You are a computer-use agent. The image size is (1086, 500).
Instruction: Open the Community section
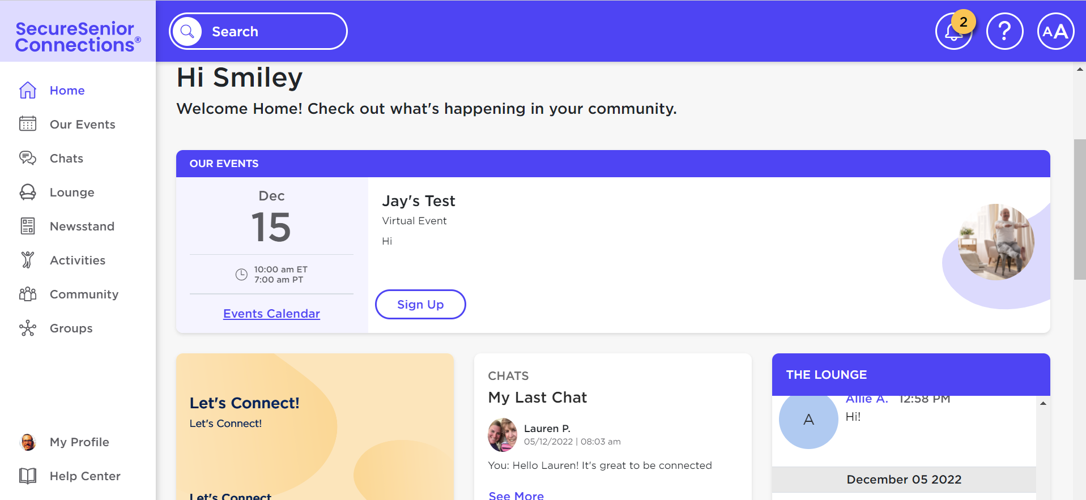pyautogui.click(x=83, y=294)
